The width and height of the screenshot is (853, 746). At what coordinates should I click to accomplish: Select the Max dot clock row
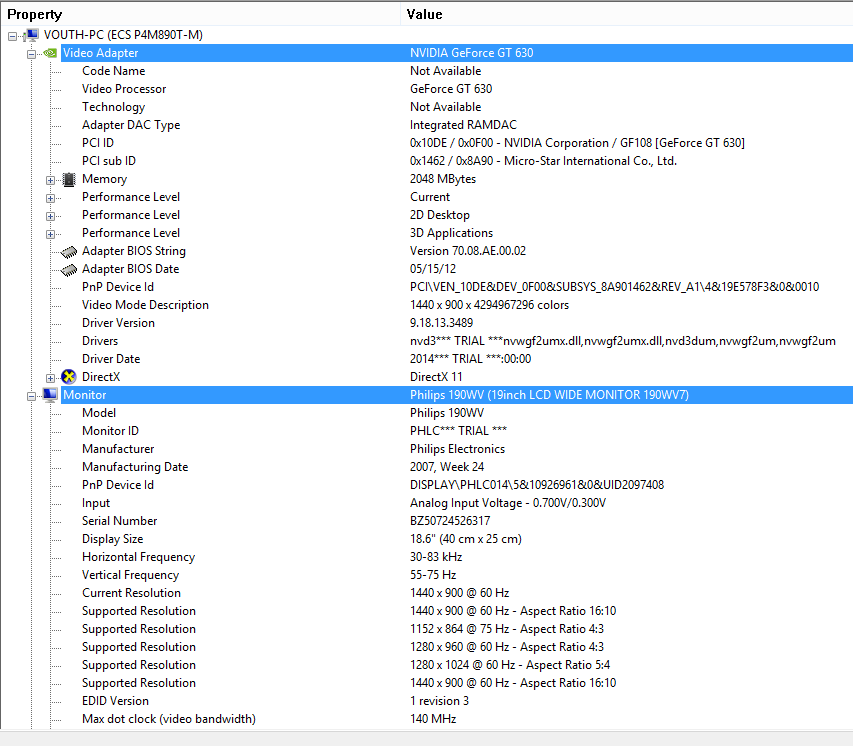pyautogui.click(x=457, y=719)
